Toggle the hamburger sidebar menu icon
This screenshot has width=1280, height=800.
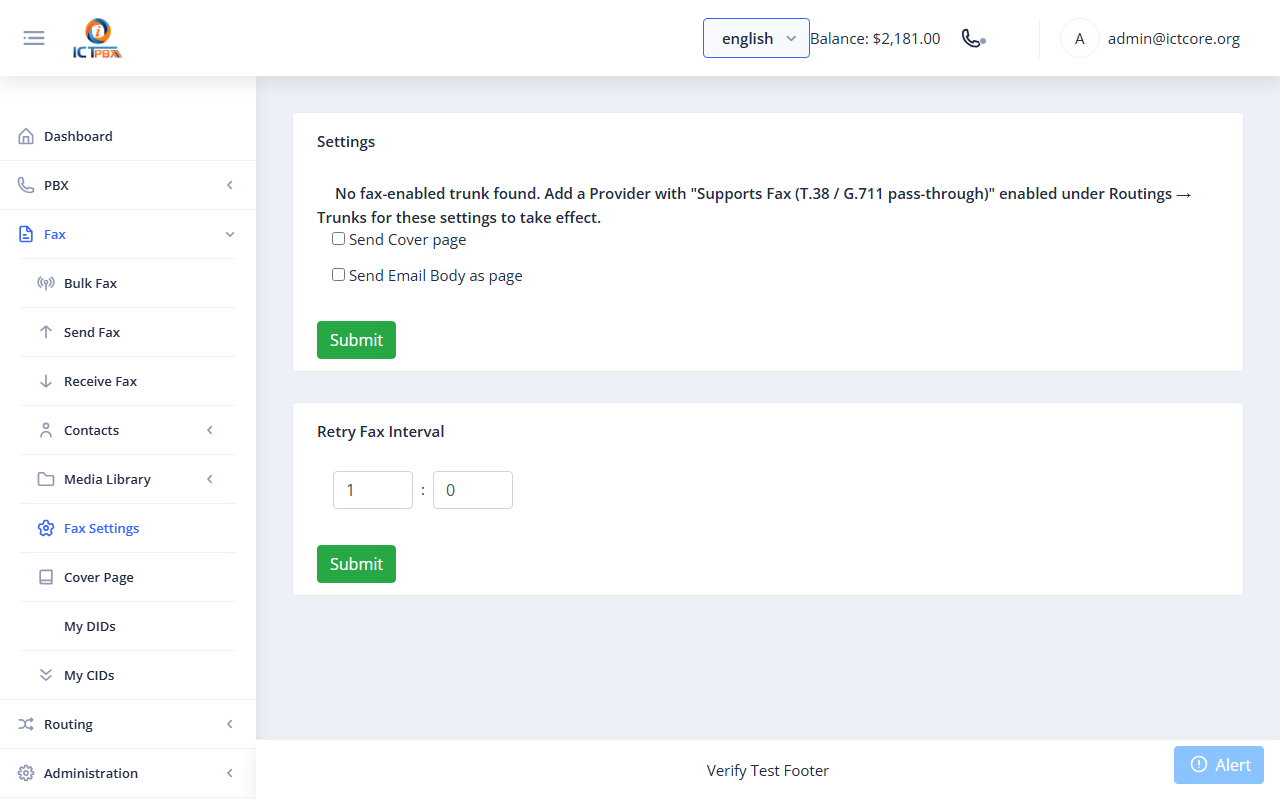[x=34, y=38]
